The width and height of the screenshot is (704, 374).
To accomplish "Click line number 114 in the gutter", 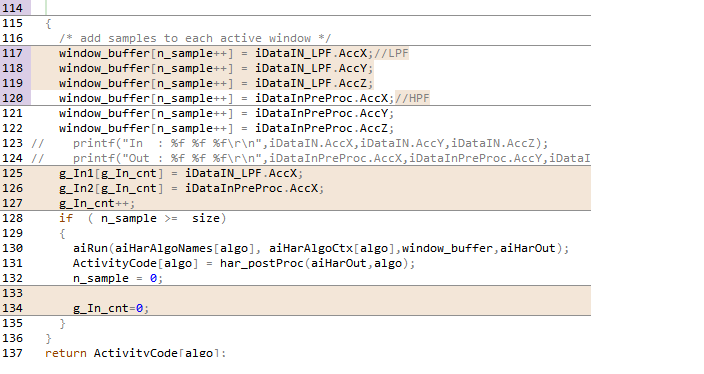I will tap(12, 8).
